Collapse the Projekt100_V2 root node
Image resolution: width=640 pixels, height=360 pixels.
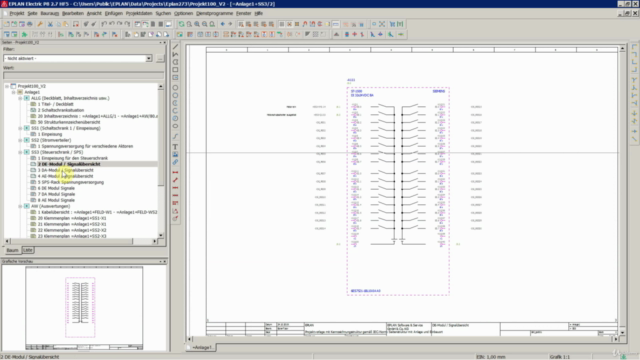tap(7, 86)
